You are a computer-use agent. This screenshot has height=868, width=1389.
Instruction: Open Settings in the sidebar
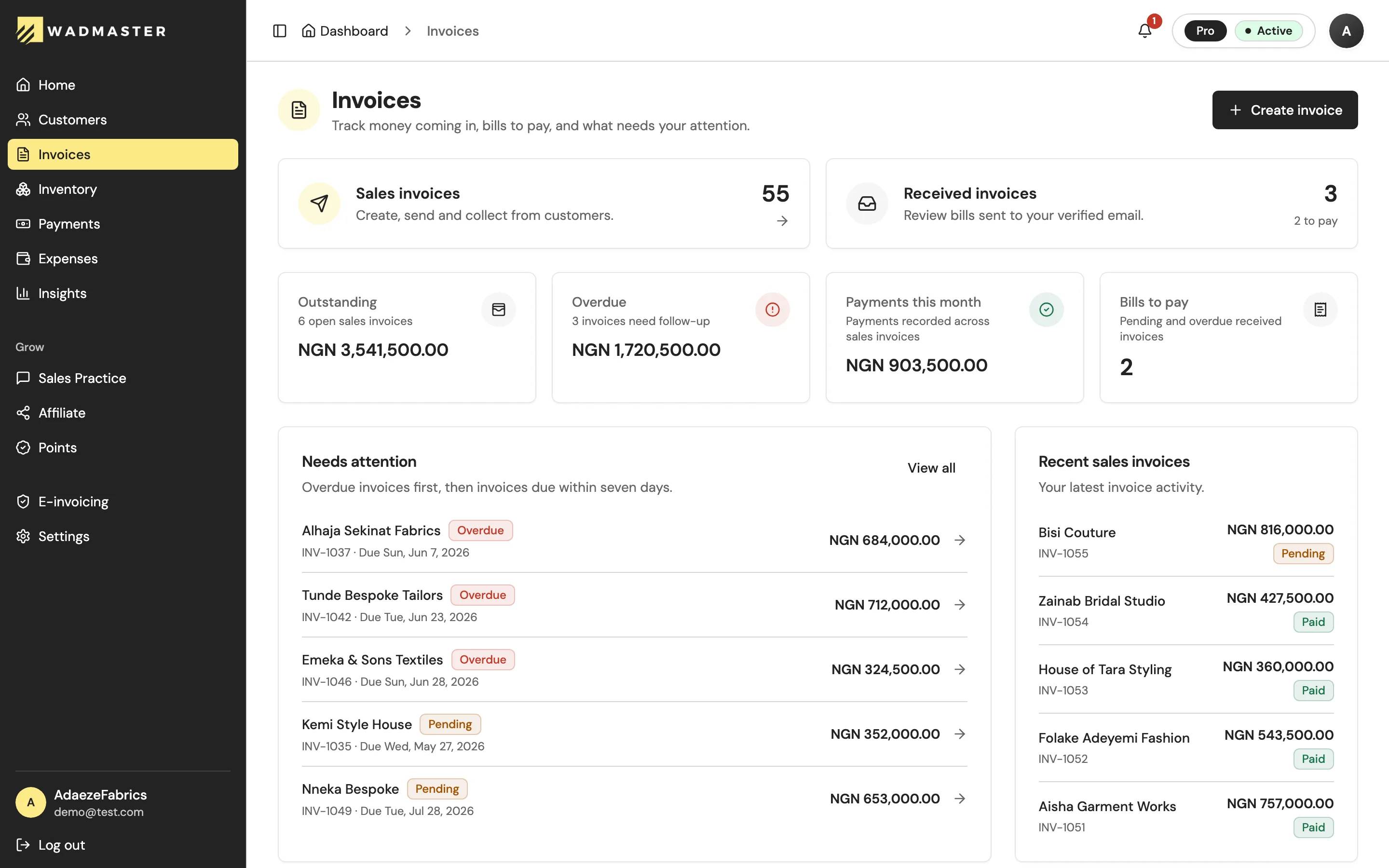pos(123,536)
